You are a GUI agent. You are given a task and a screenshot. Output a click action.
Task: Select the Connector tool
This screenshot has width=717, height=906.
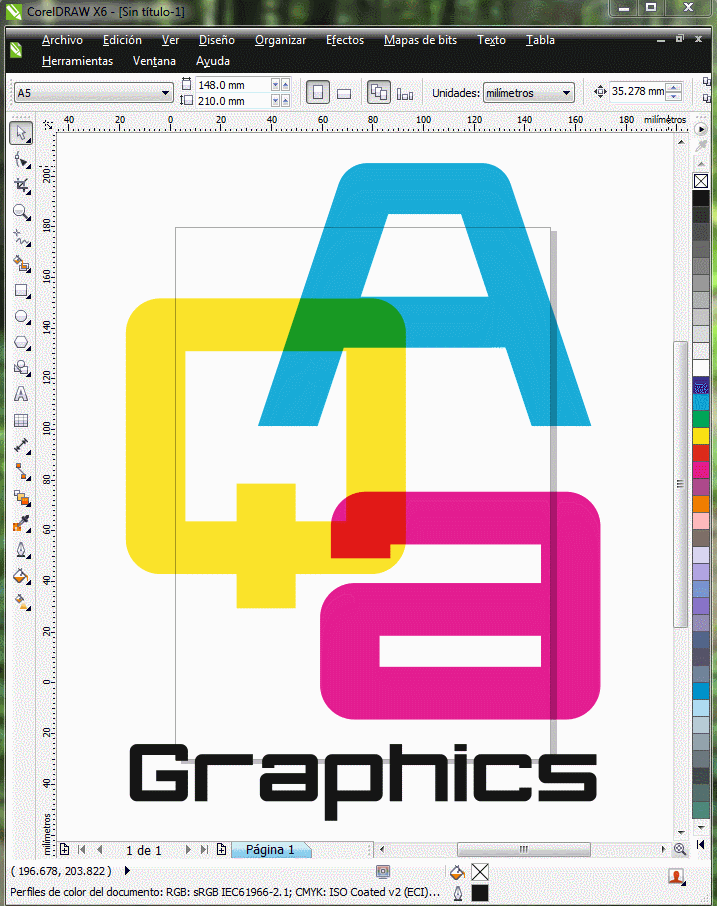pos(21,472)
